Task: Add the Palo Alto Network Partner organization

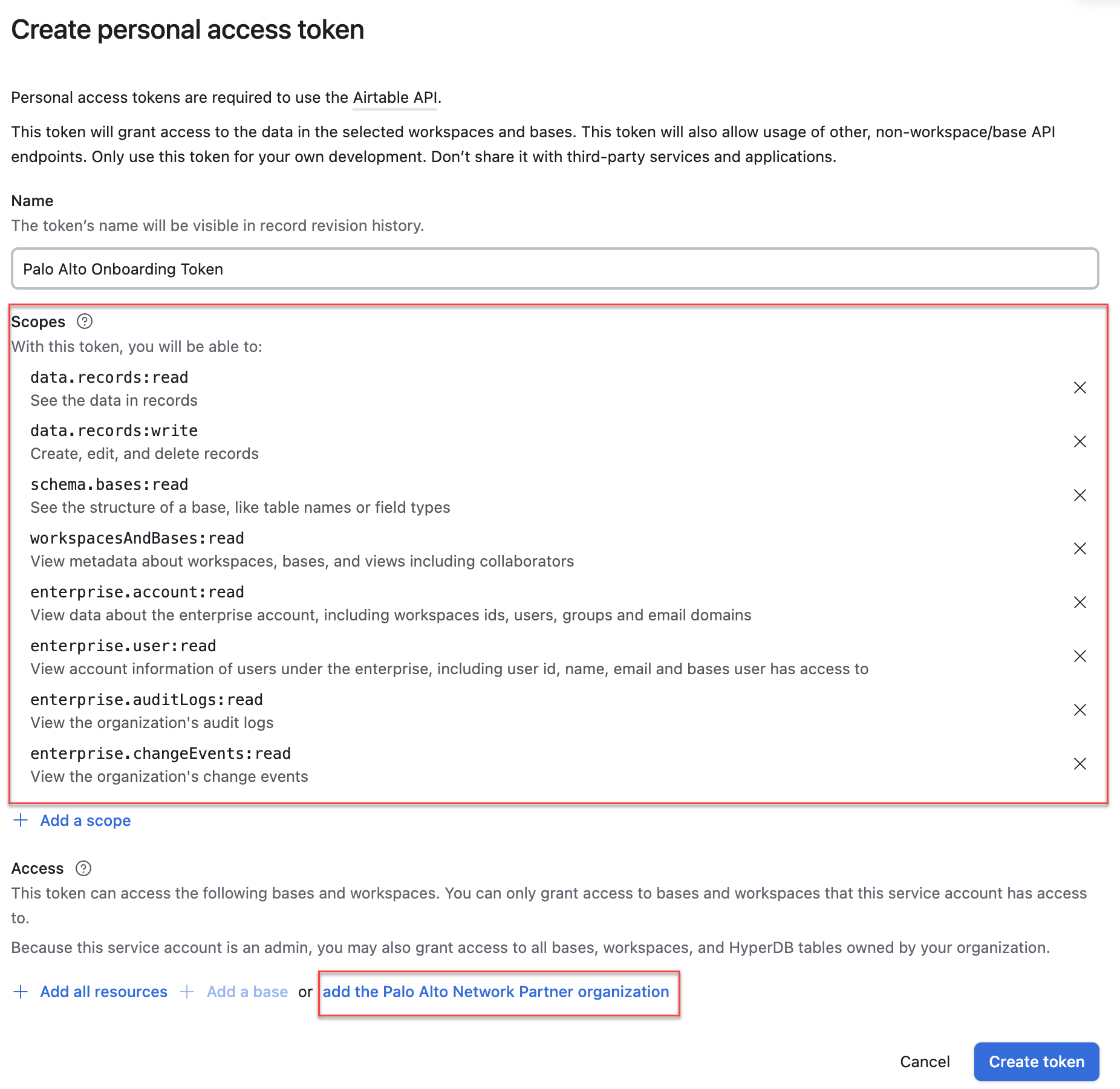Action: tap(496, 992)
